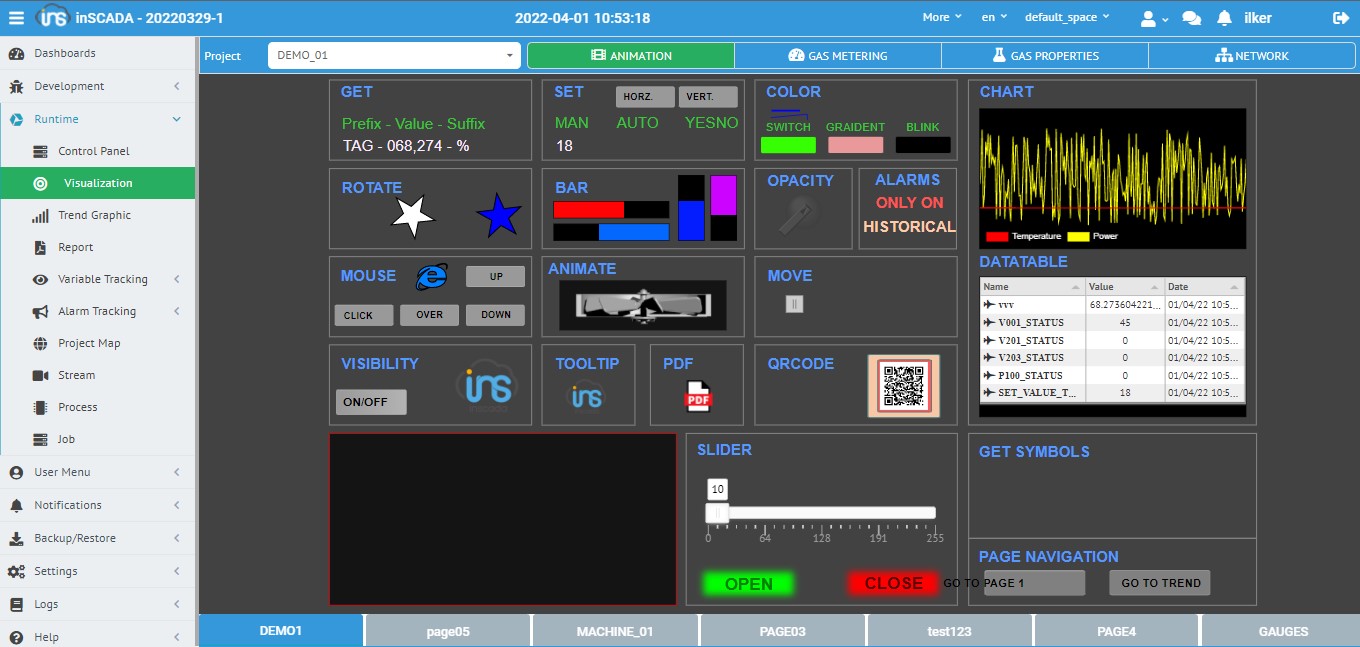Screen dimensions: 1360x647
Task: Click the QR code image
Action: tap(903, 385)
